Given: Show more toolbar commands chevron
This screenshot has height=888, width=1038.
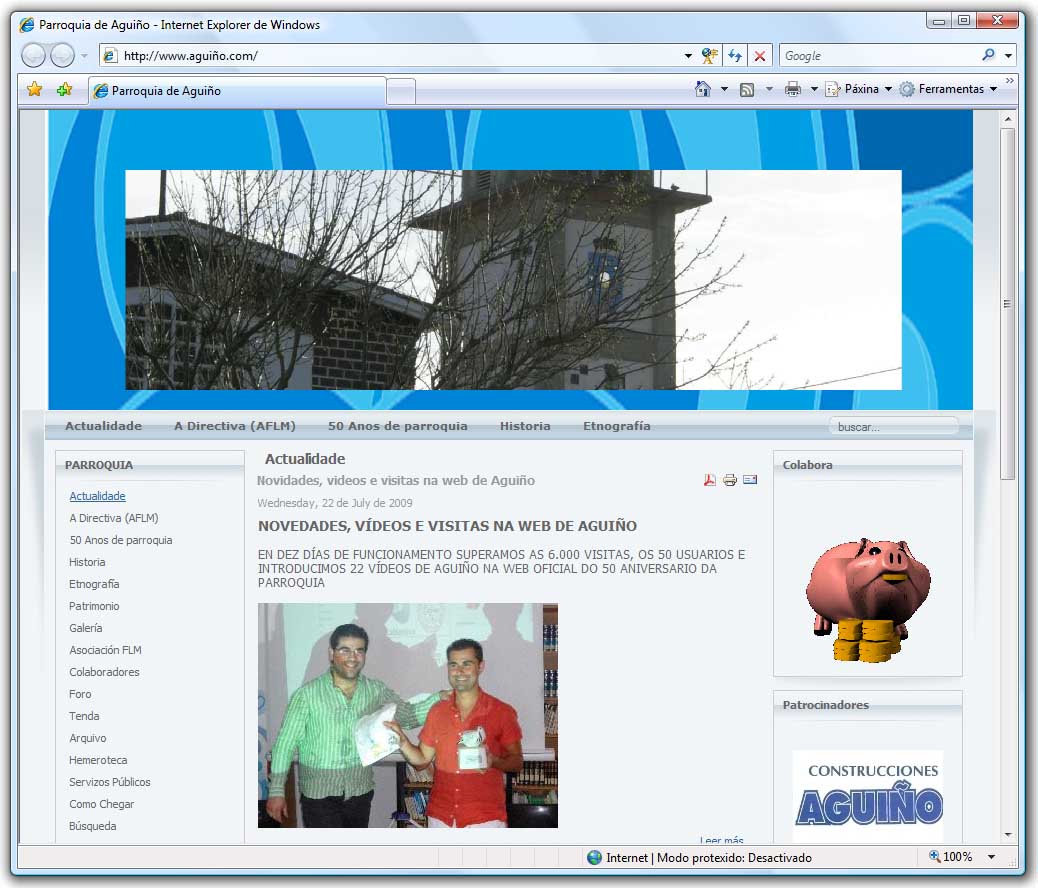Looking at the screenshot, I should (x=1010, y=80).
